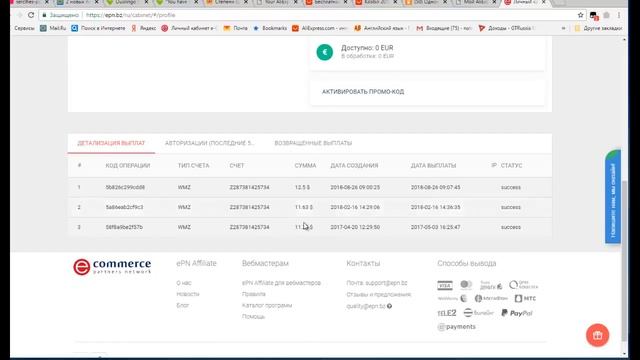
Task: Switch to Авторизации (последние 5... tab
Action: [x=209, y=143]
